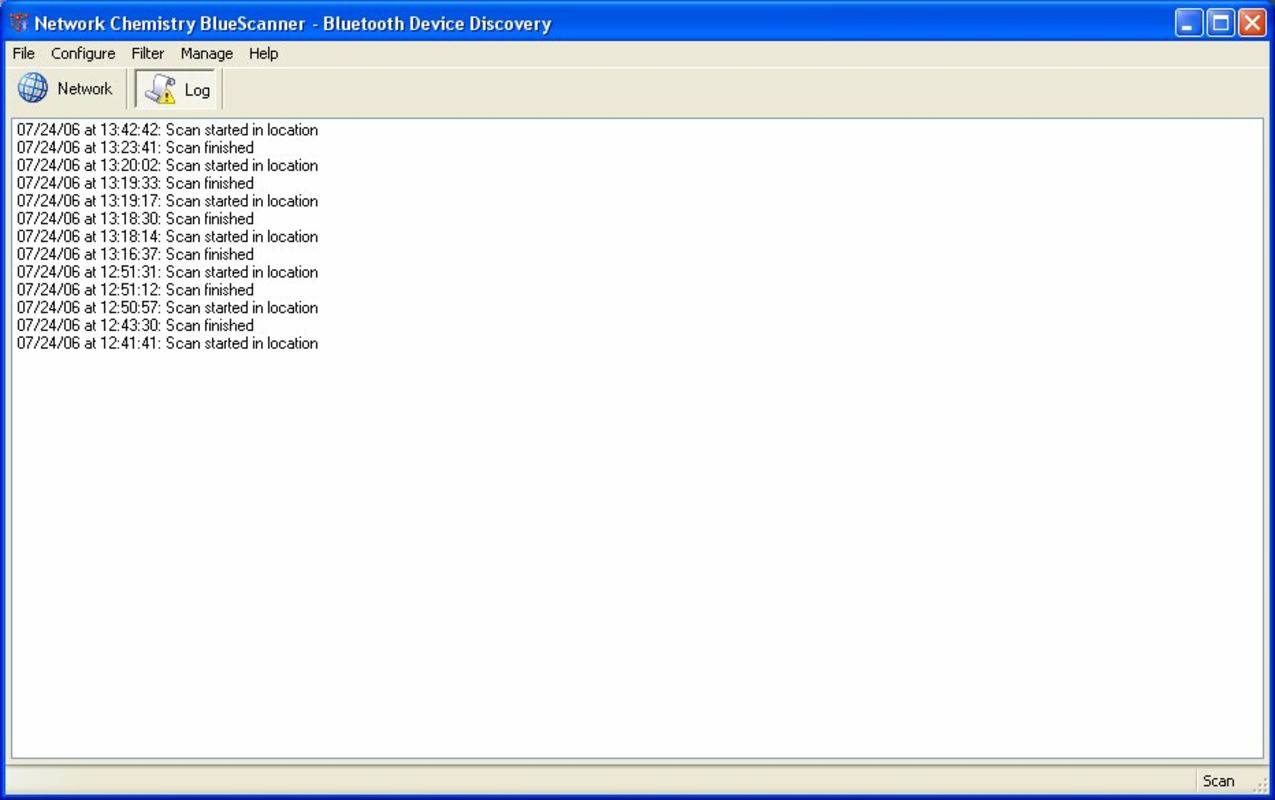Select log entry 13:23:41 Scan finished

135,148
